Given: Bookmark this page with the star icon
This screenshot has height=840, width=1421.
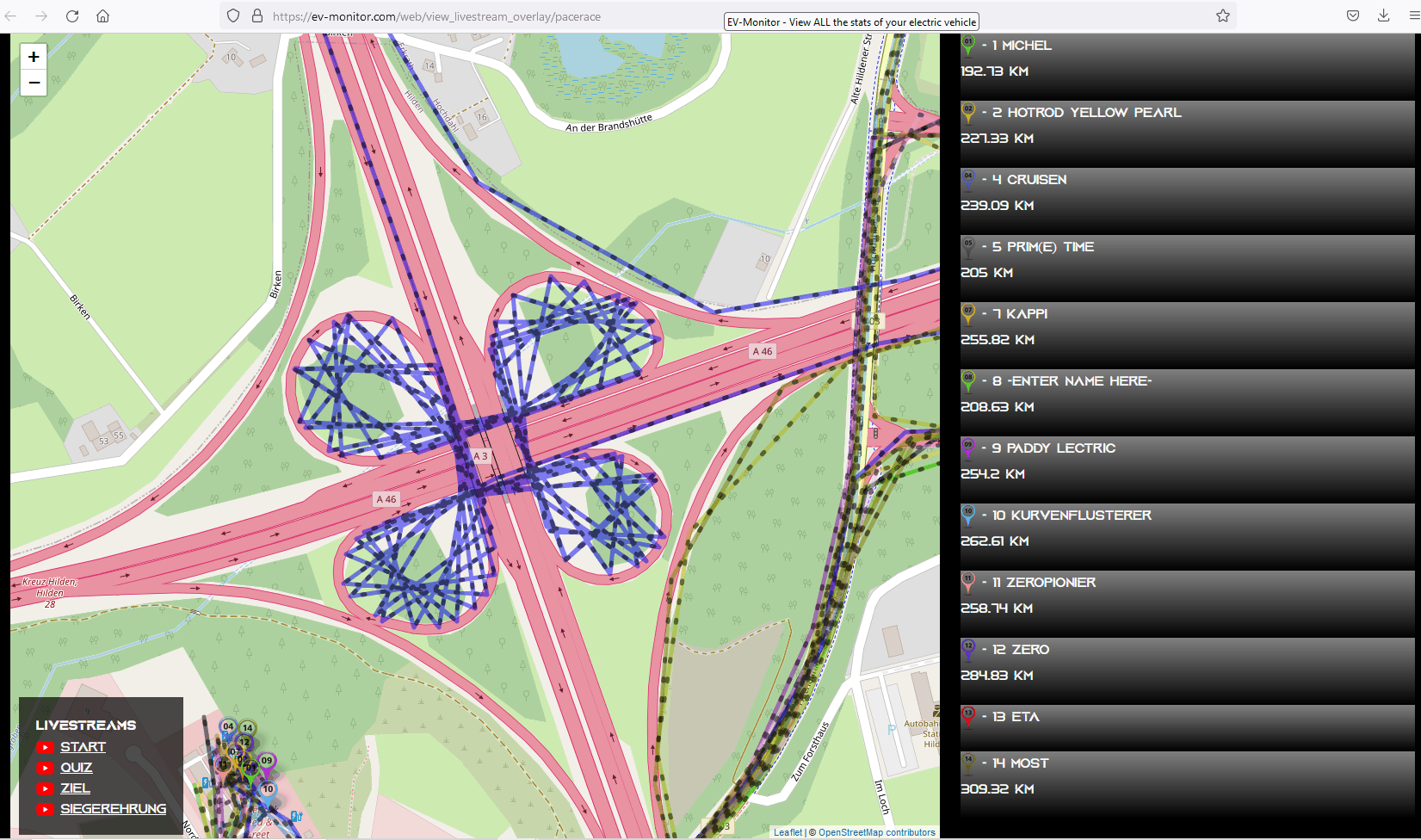Looking at the screenshot, I should click(x=1222, y=15).
